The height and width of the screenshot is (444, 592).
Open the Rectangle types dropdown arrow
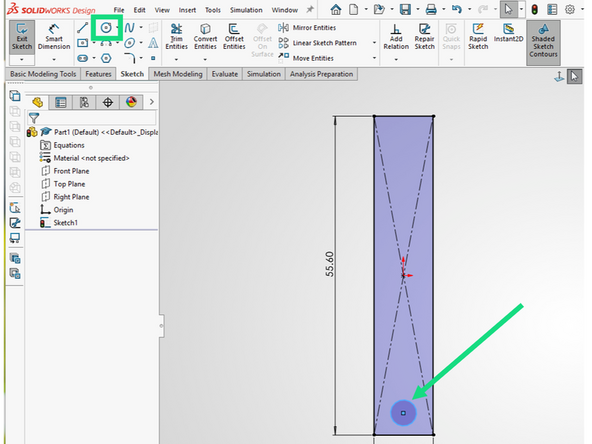pos(94,43)
